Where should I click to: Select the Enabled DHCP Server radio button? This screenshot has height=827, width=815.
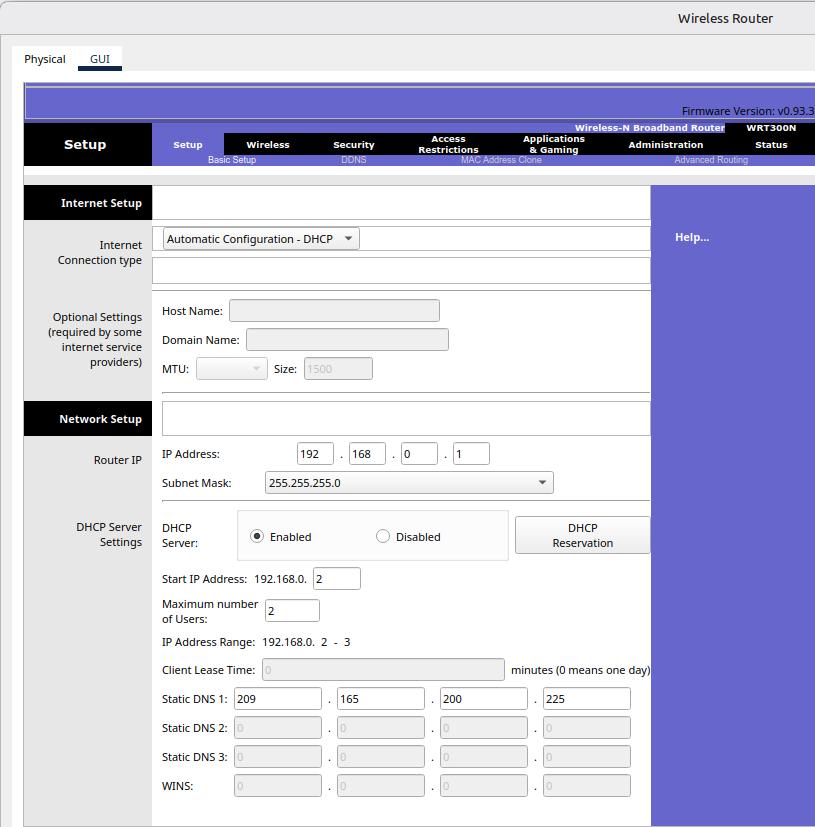point(257,536)
